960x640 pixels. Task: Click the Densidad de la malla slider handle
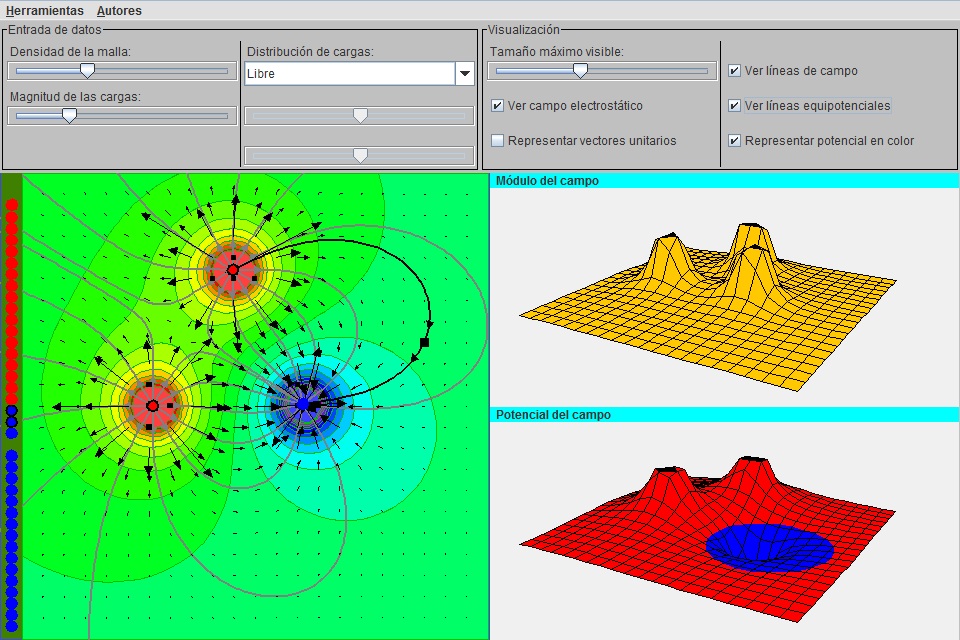(x=87, y=71)
